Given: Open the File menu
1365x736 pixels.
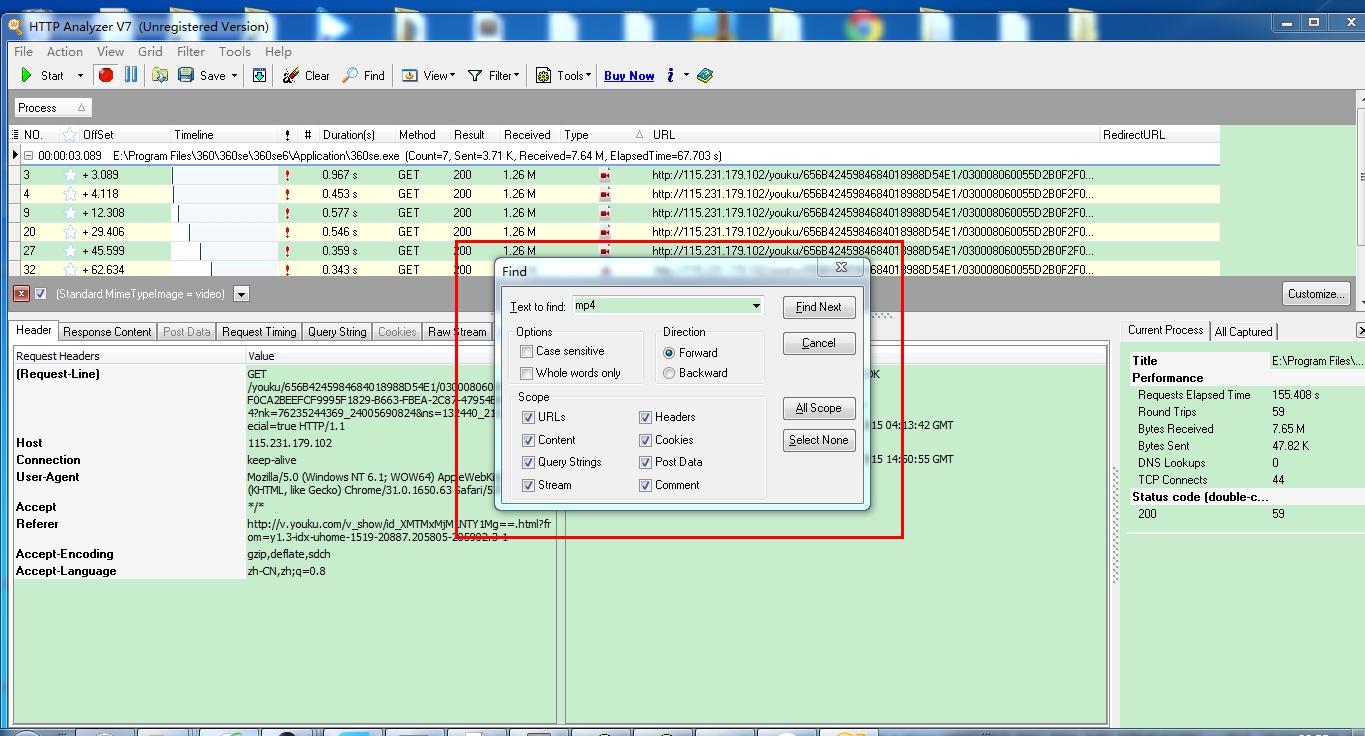Looking at the screenshot, I should click(23, 51).
